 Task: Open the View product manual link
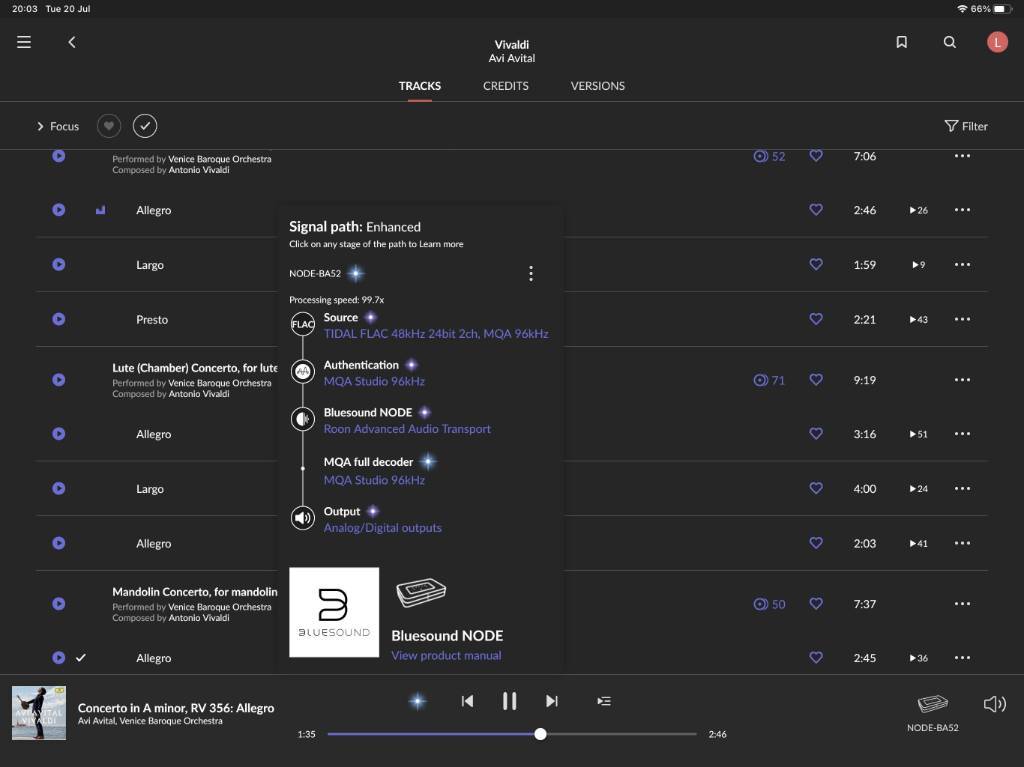pyautogui.click(x=447, y=655)
